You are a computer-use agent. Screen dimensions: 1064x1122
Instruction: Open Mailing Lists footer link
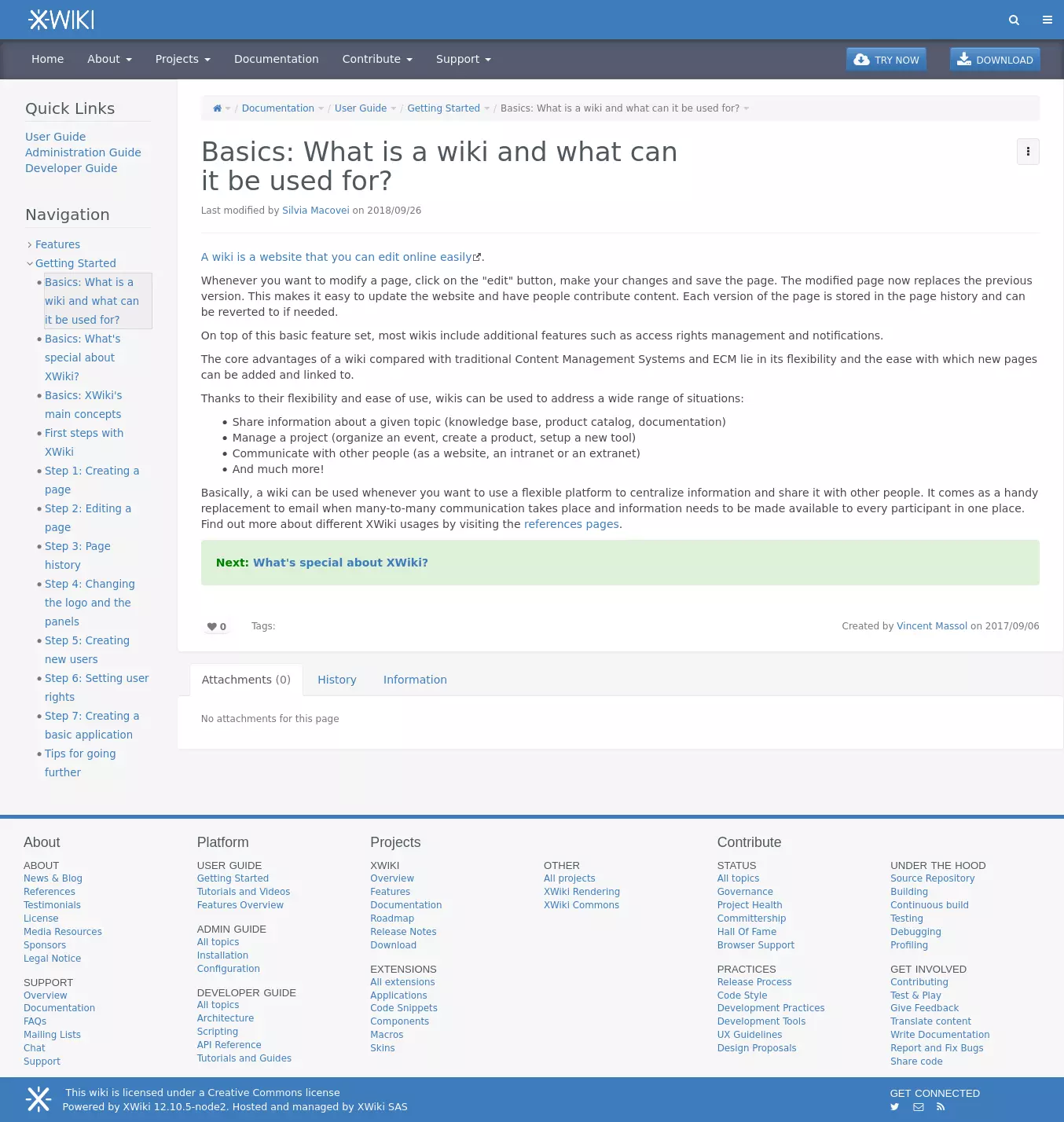52,1035
